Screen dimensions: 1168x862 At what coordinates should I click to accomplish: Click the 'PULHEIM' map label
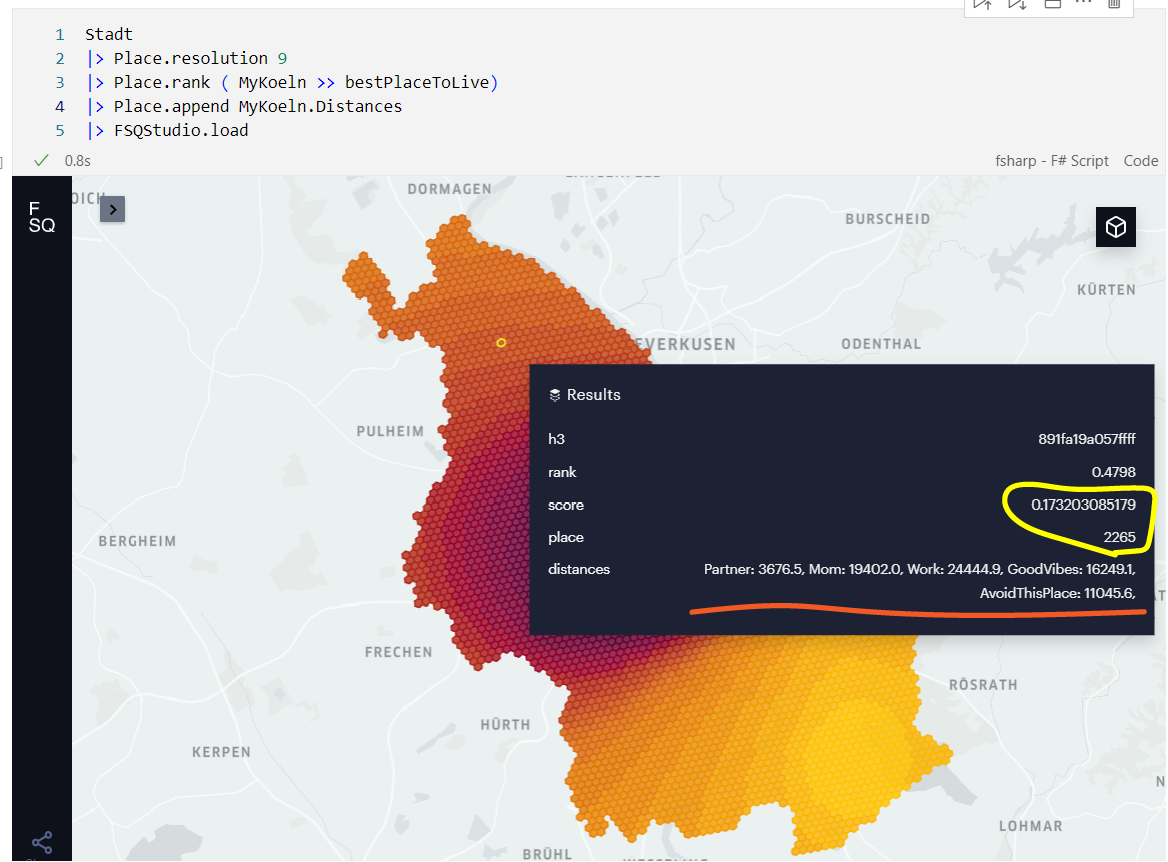(x=390, y=431)
